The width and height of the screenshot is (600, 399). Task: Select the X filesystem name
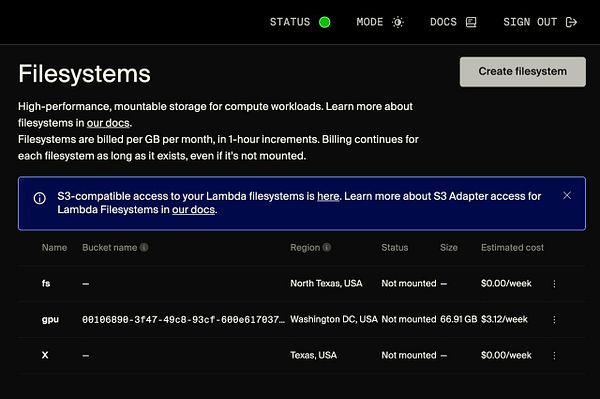coord(45,355)
